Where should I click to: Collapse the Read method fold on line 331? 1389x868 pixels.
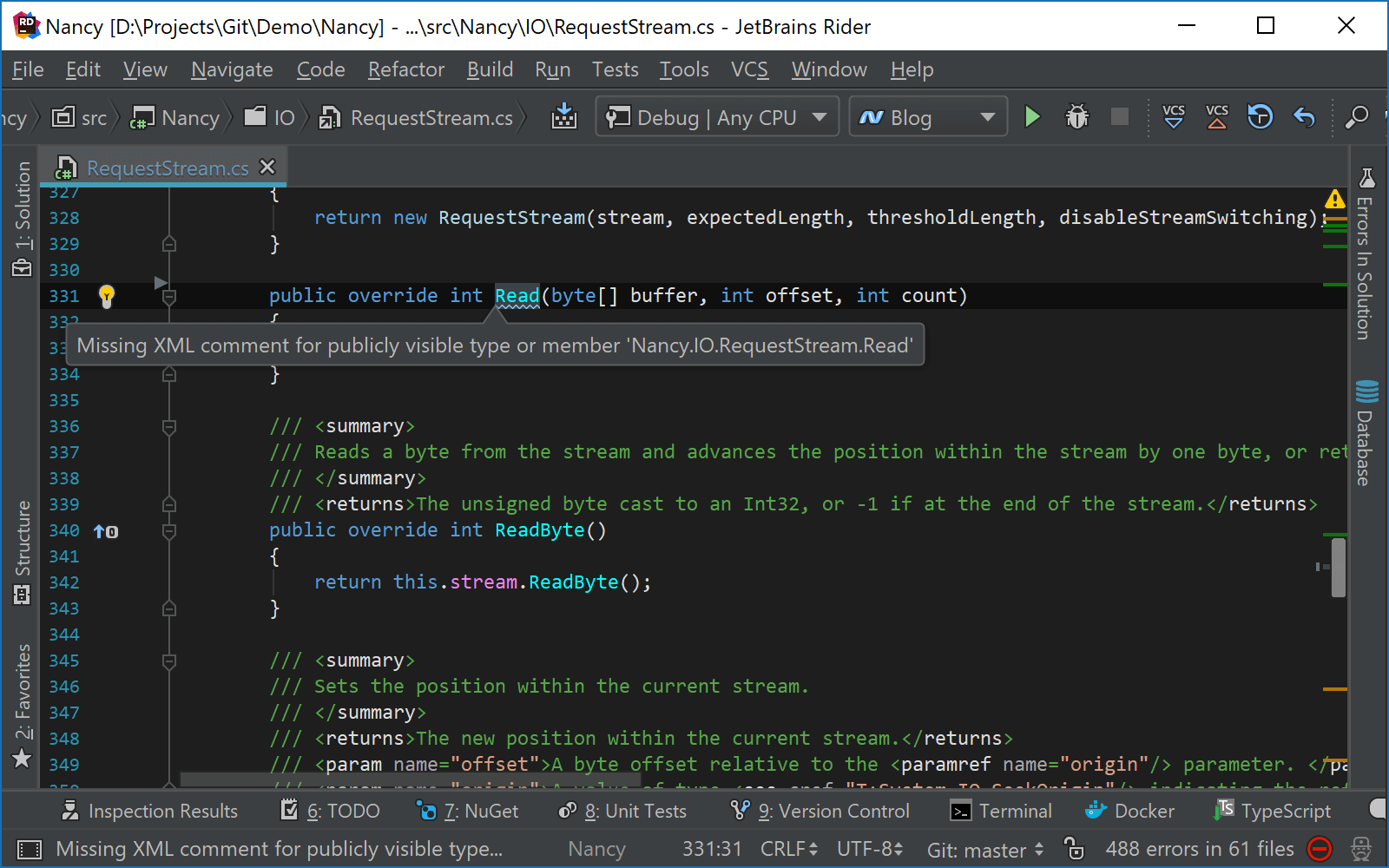coord(169,297)
